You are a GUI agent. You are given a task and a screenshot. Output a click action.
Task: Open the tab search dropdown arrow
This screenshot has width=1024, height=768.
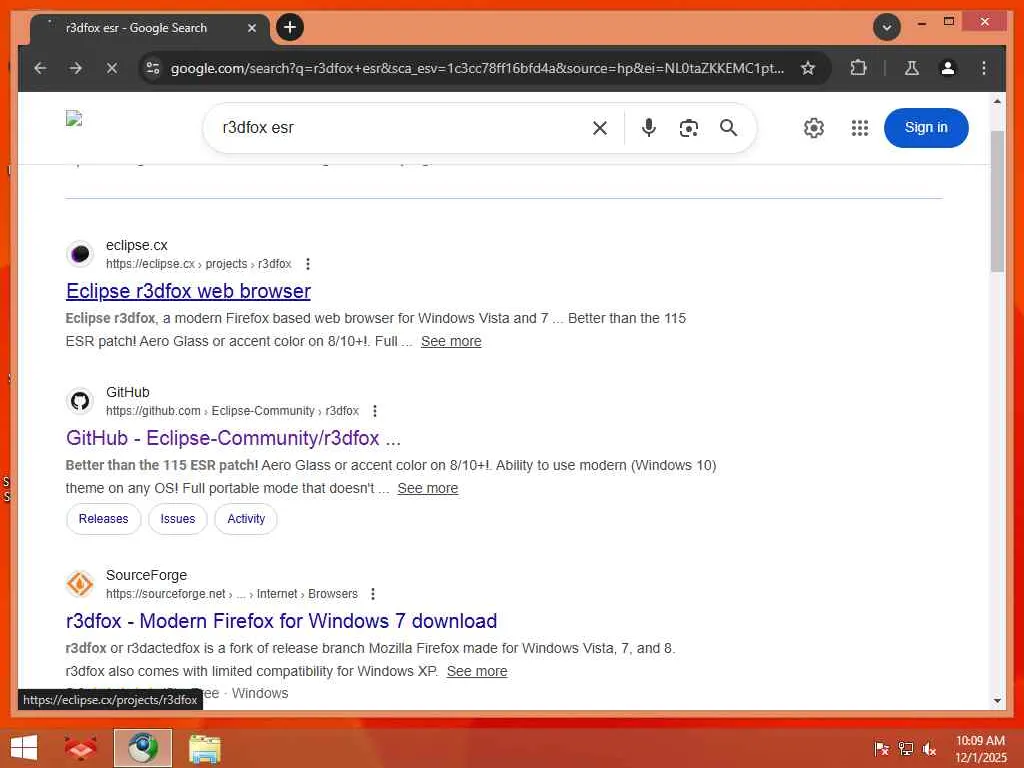[x=887, y=27]
